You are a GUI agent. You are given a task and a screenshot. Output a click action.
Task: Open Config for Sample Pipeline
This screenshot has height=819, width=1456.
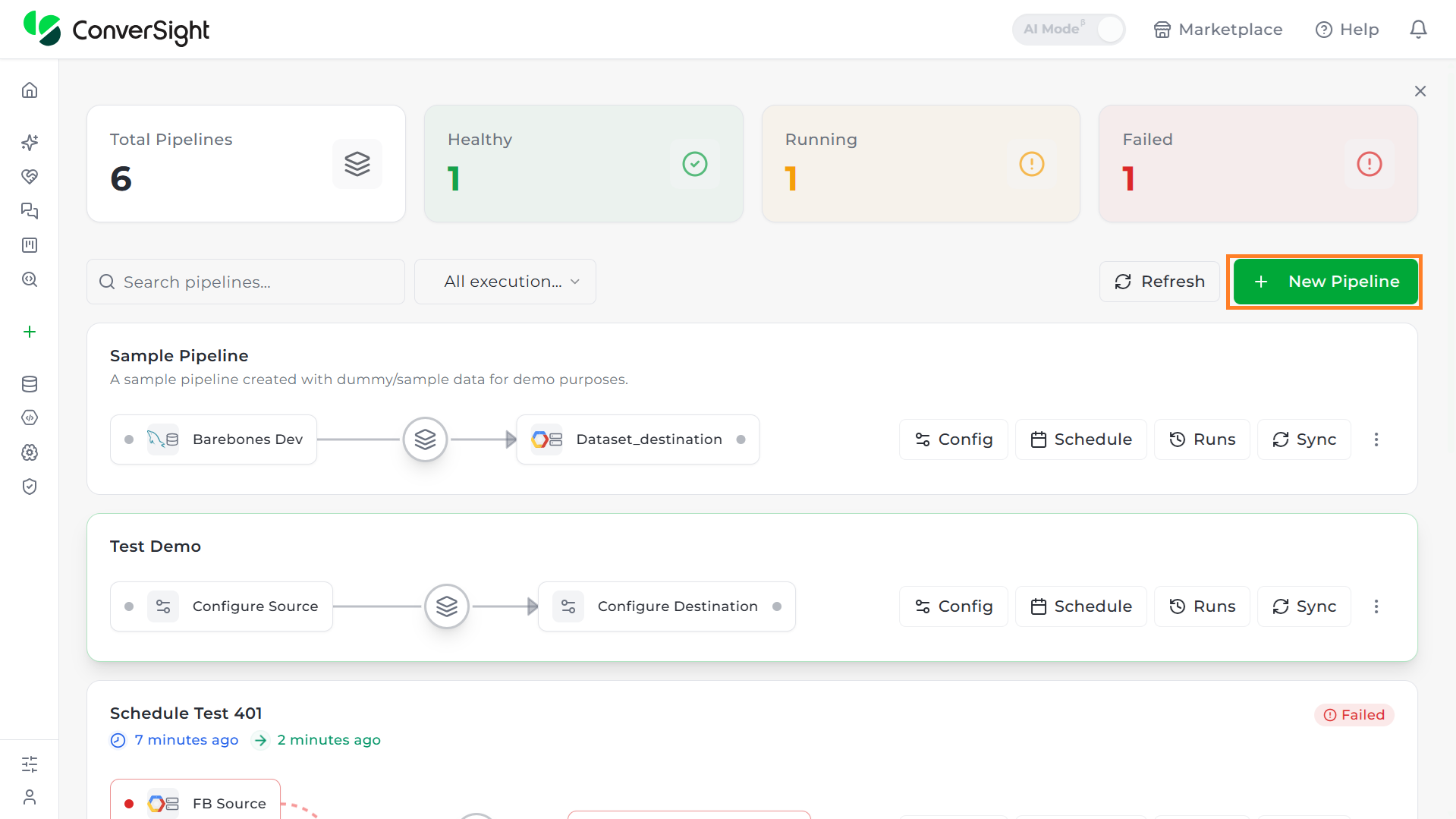click(x=954, y=439)
